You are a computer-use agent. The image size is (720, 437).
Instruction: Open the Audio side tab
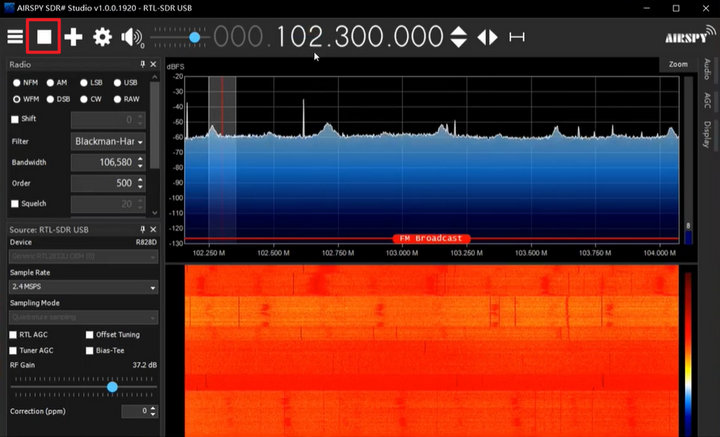tap(707, 69)
